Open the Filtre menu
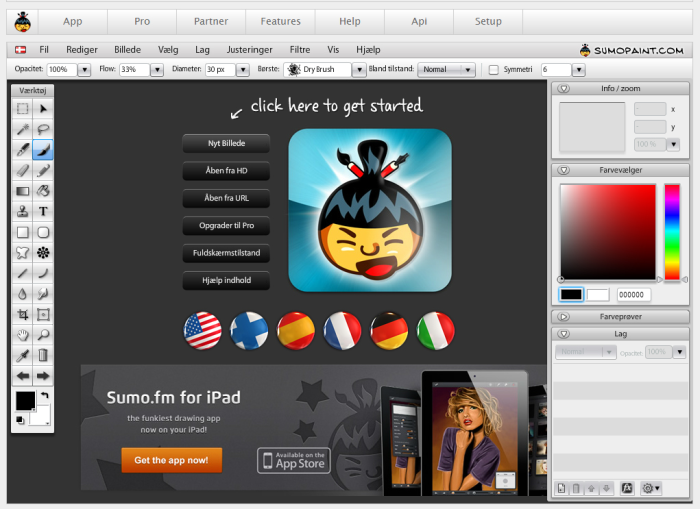Viewport: 700px width, 509px height. pos(300,50)
